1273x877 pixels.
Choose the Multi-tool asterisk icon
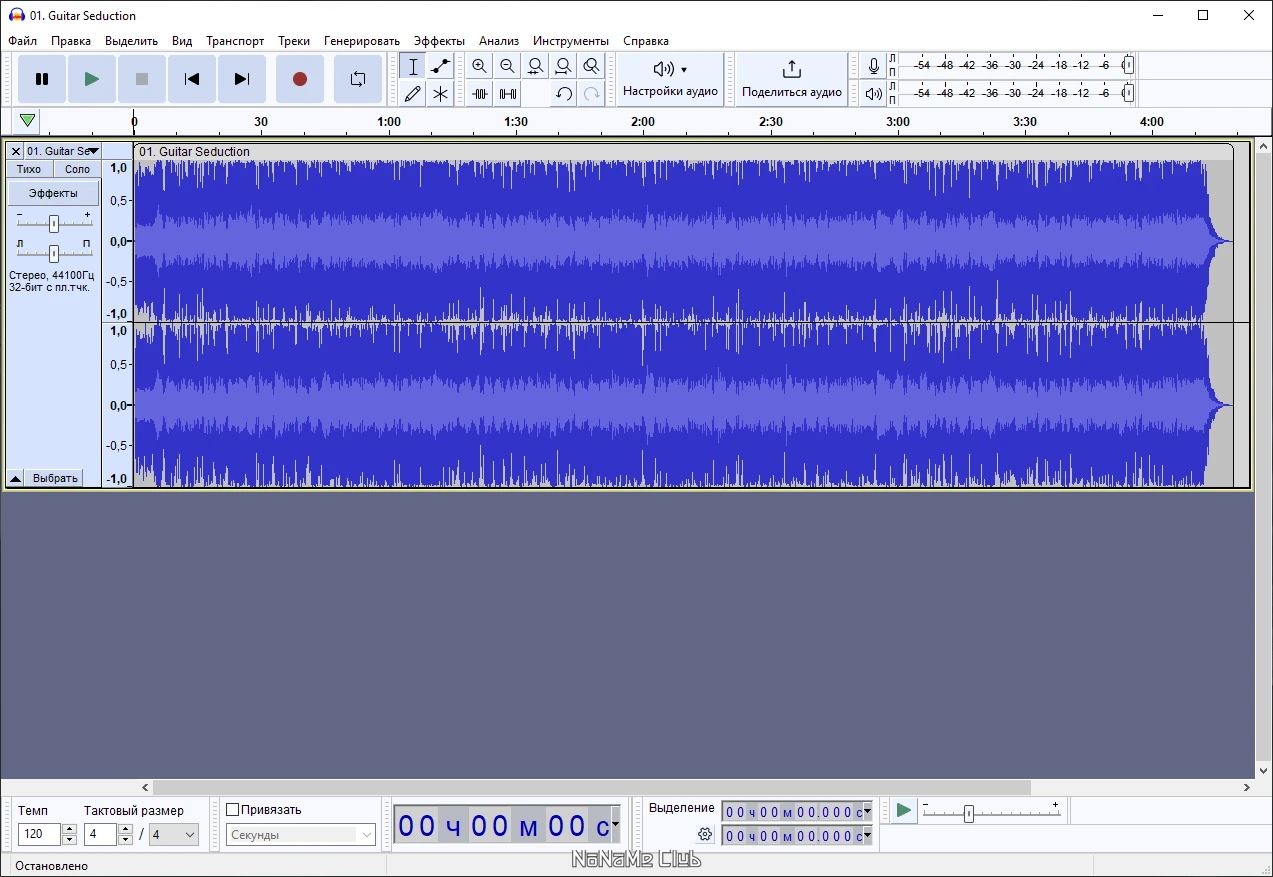pyautogui.click(x=440, y=94)
